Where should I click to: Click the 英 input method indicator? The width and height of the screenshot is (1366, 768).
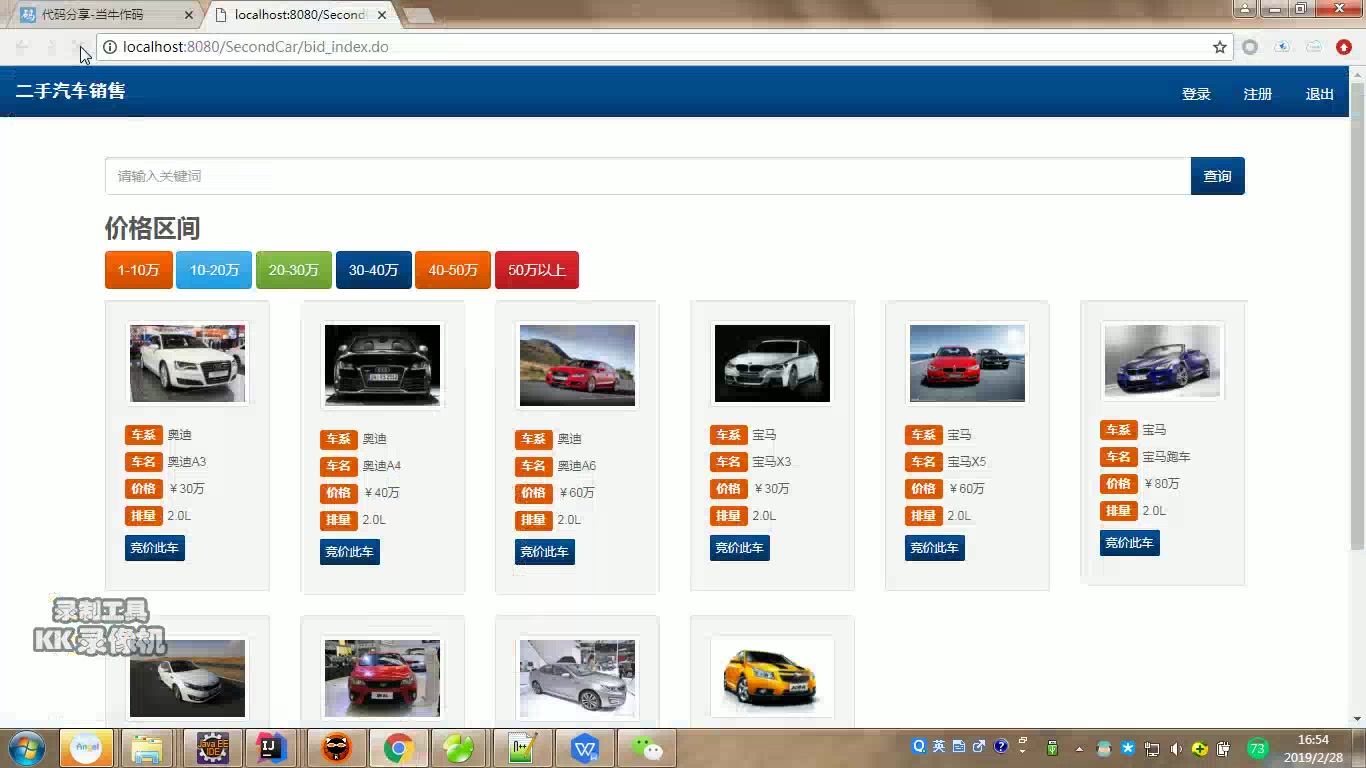point(939,746)
